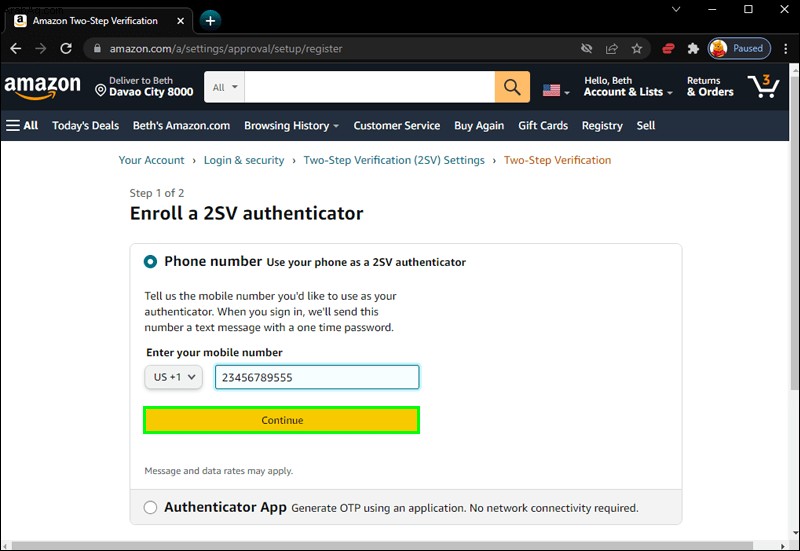The width and height of the screenshot is (800, 551).
Task: Open the shopping cart
Action: (x=763, y=87)
